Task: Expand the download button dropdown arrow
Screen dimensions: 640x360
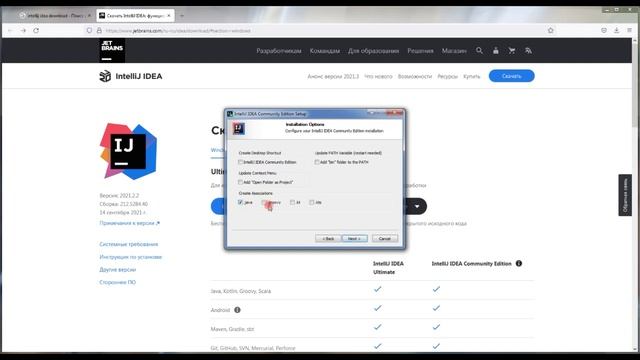Action: 417,206
